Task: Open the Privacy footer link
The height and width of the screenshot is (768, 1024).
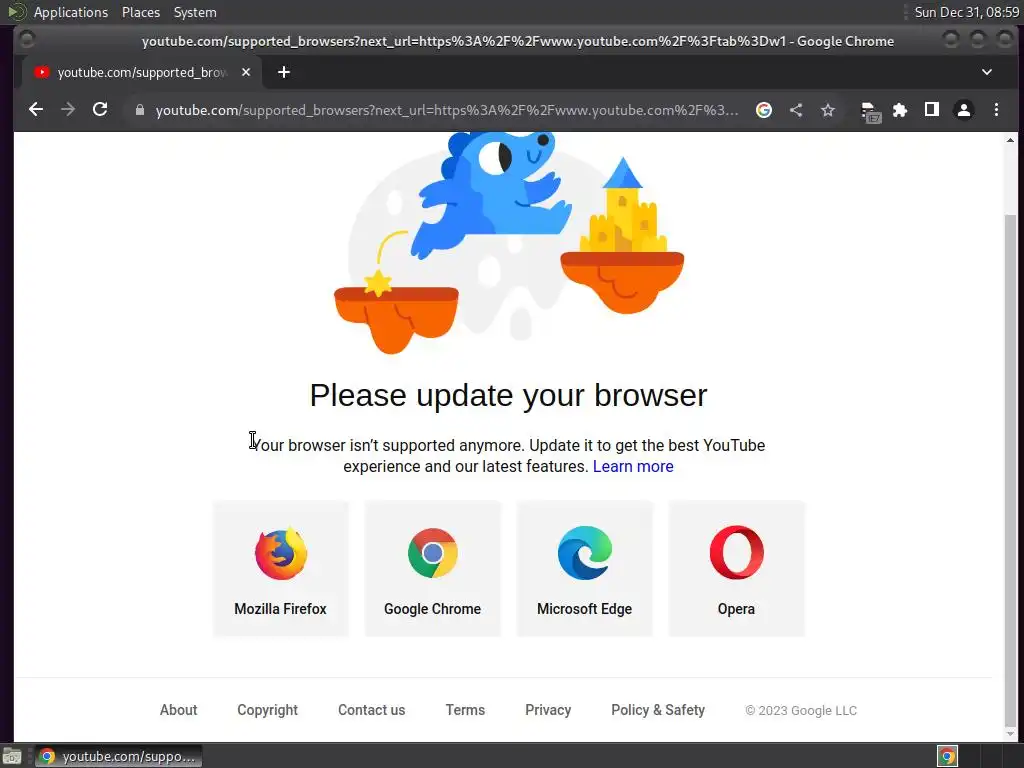Action: (548, 710)
